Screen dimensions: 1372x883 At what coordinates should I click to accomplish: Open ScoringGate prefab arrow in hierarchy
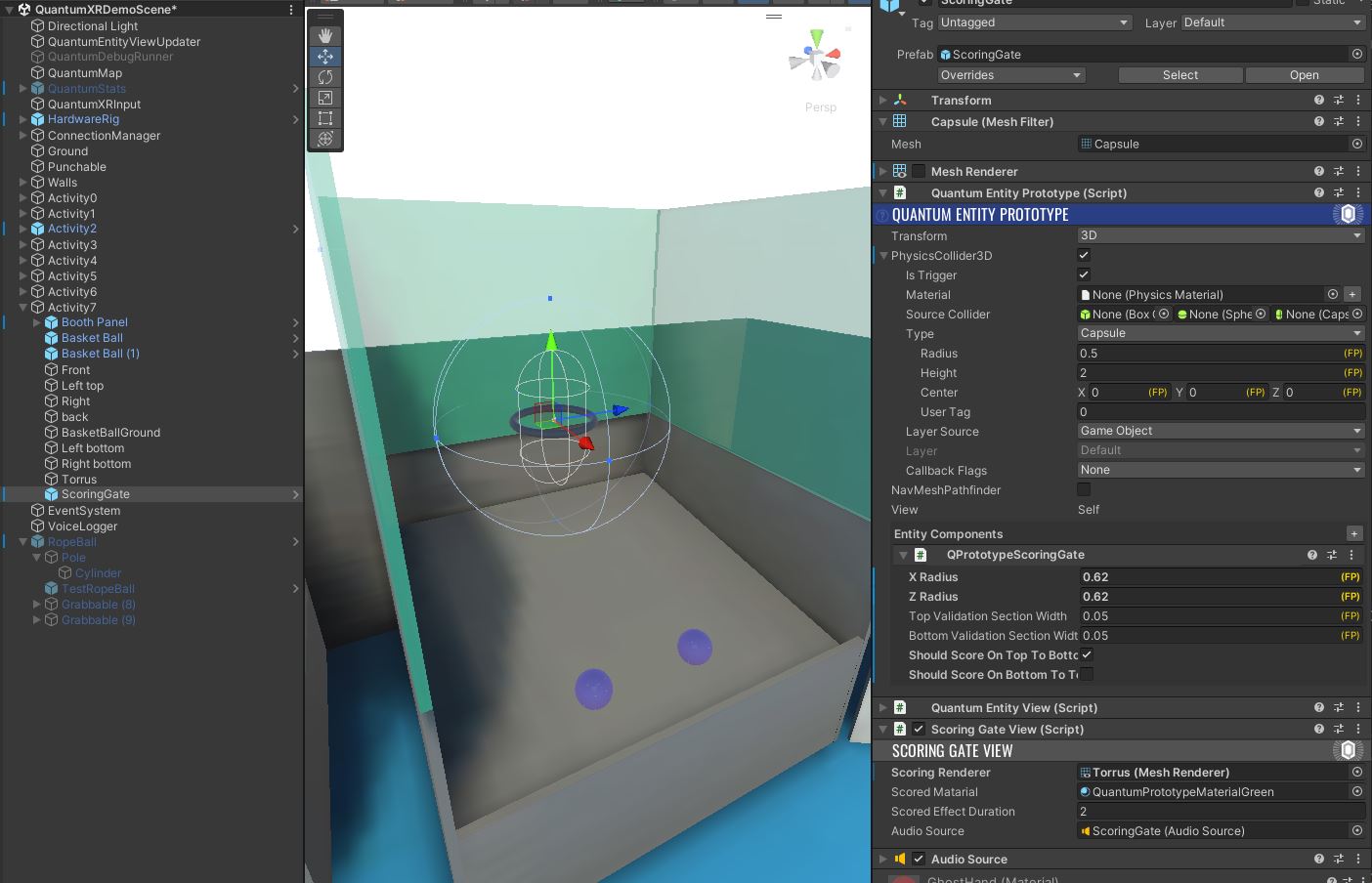(x=295, y=494)
